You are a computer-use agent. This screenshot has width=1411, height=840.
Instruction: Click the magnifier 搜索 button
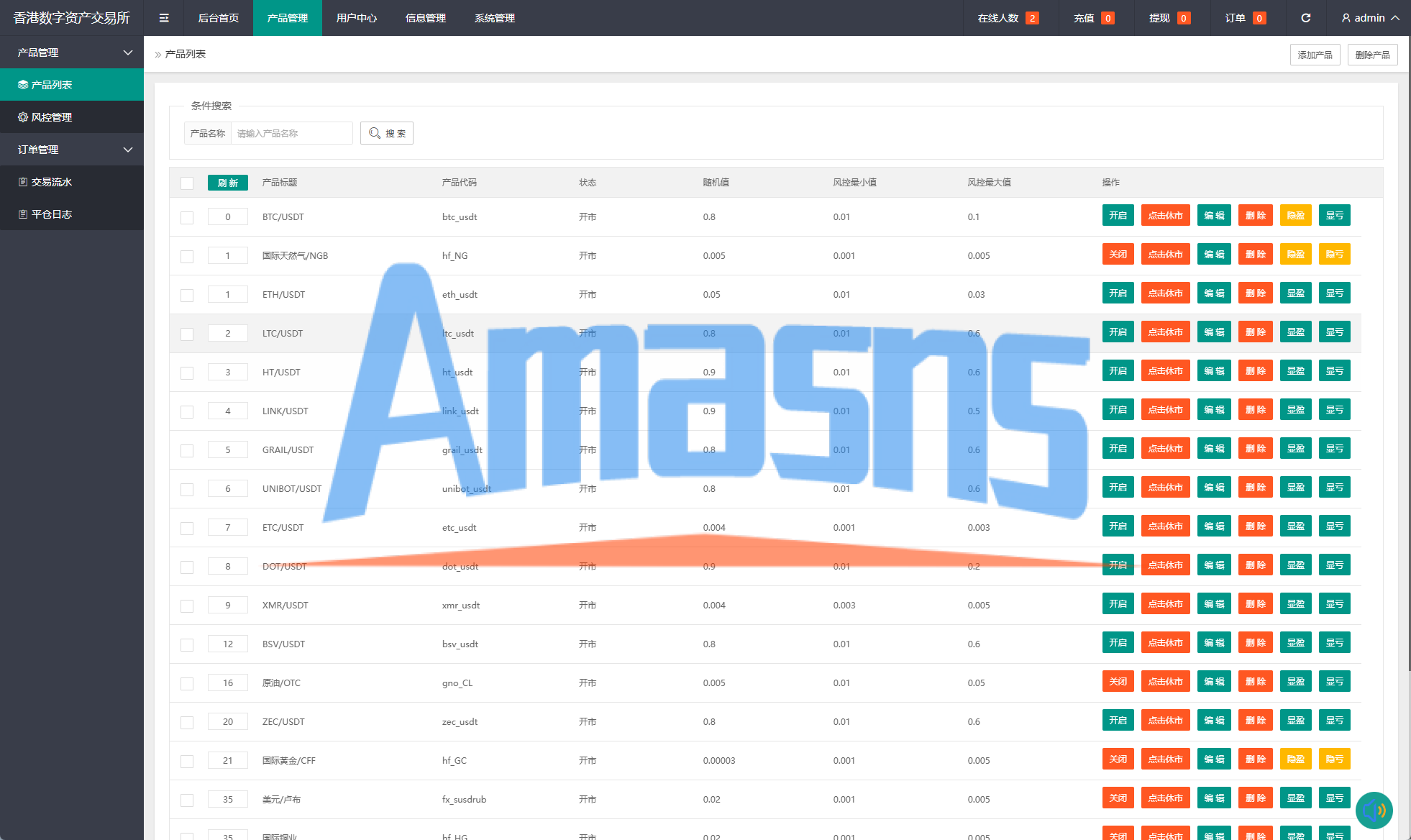387,133
